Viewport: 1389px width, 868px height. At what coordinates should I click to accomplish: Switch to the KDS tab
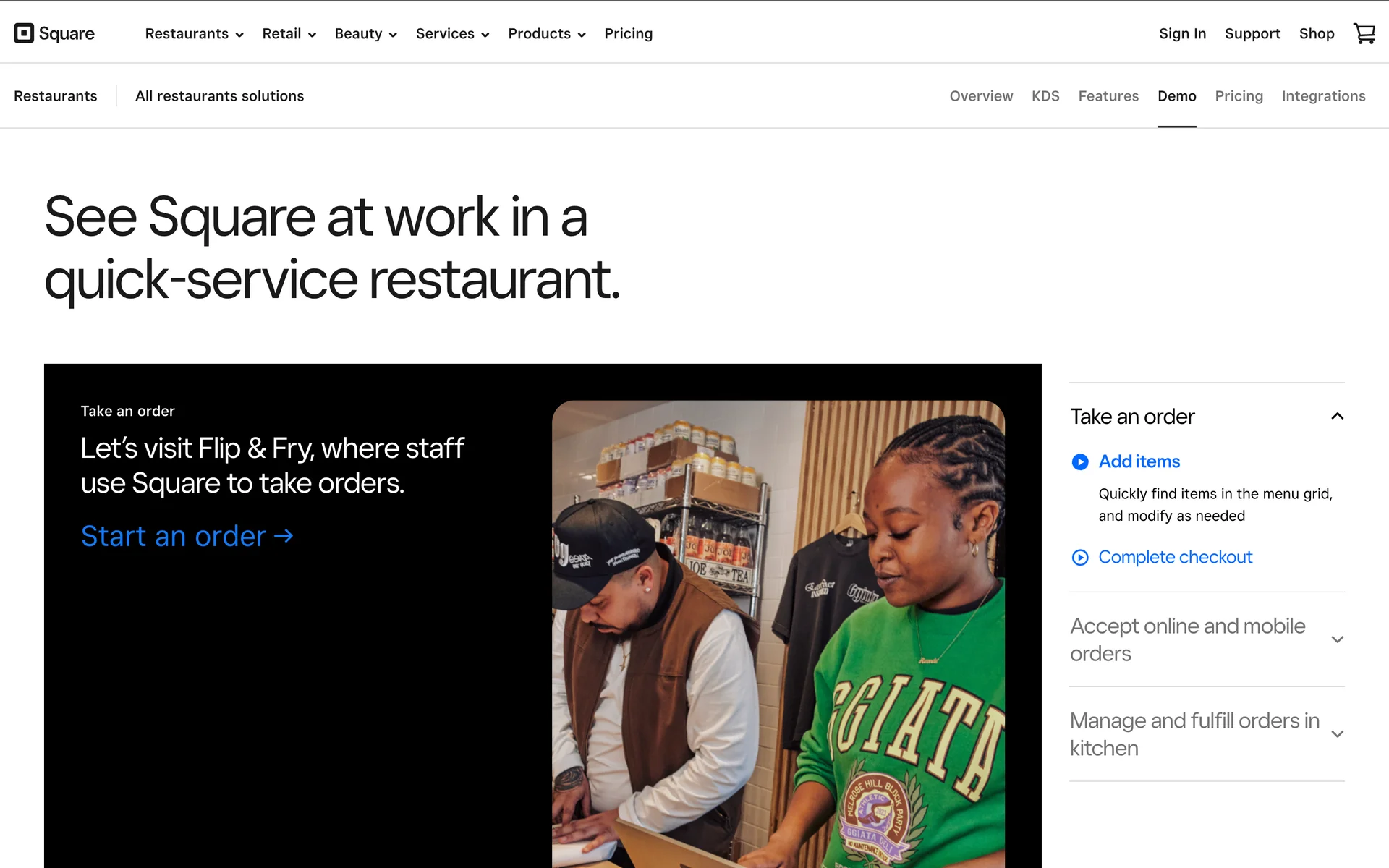[1045, 96]
